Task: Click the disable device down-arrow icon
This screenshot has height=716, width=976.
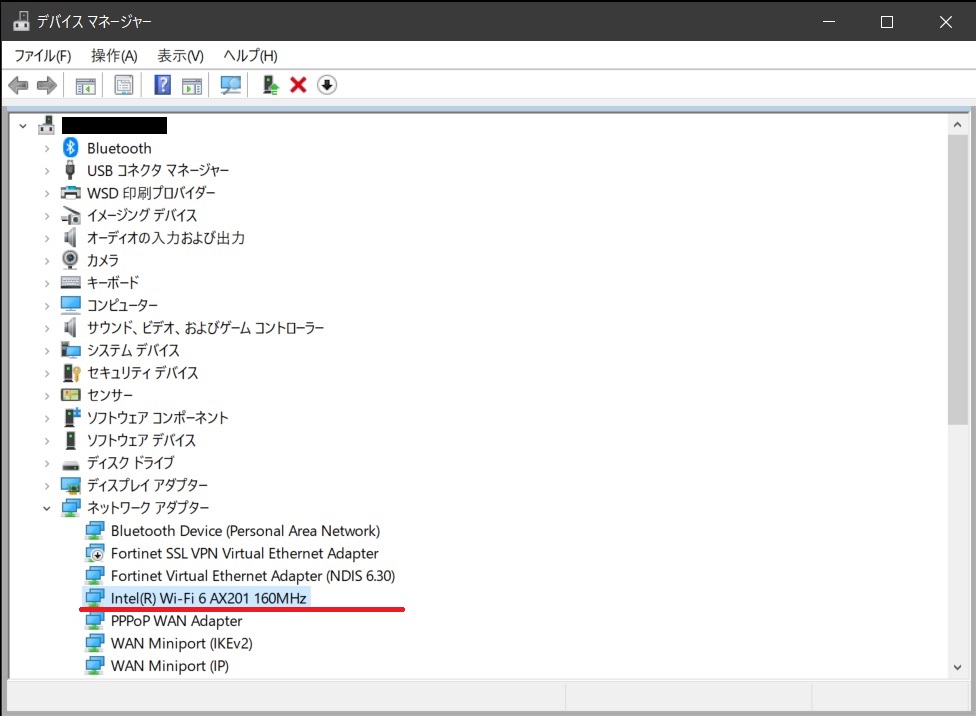Action: pos(327,86)
